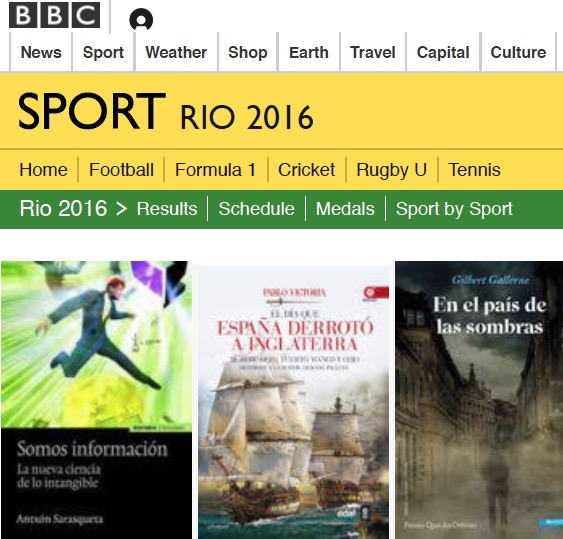The width and height of the screenshot is (563, 539).
Task: Open the Culture section
Action: coord(518,52)
